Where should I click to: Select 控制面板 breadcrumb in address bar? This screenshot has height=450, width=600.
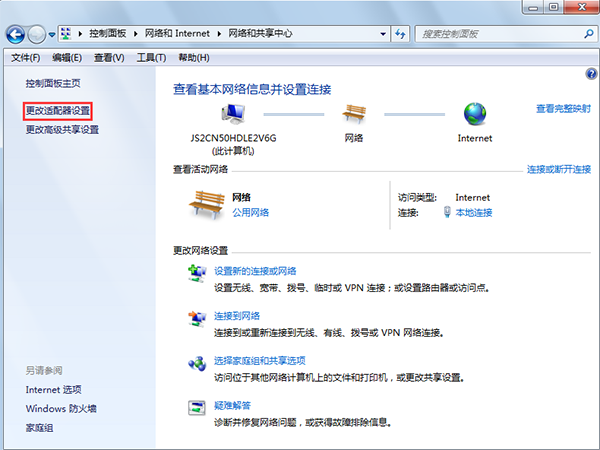pyautogui.click(x=108, y=34)
